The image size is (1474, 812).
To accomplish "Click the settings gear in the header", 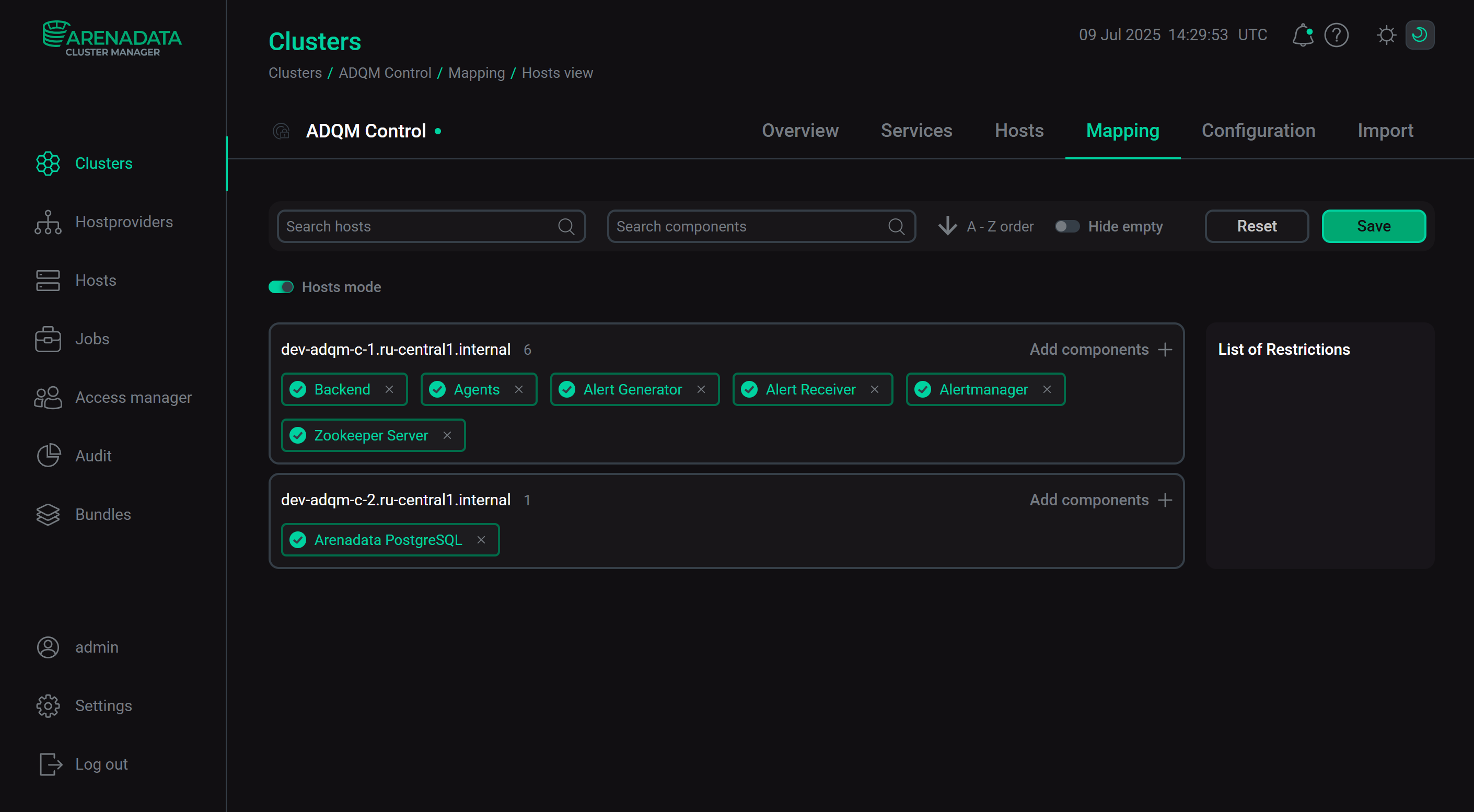I will pyautogui.click(x=1386, y=35).
